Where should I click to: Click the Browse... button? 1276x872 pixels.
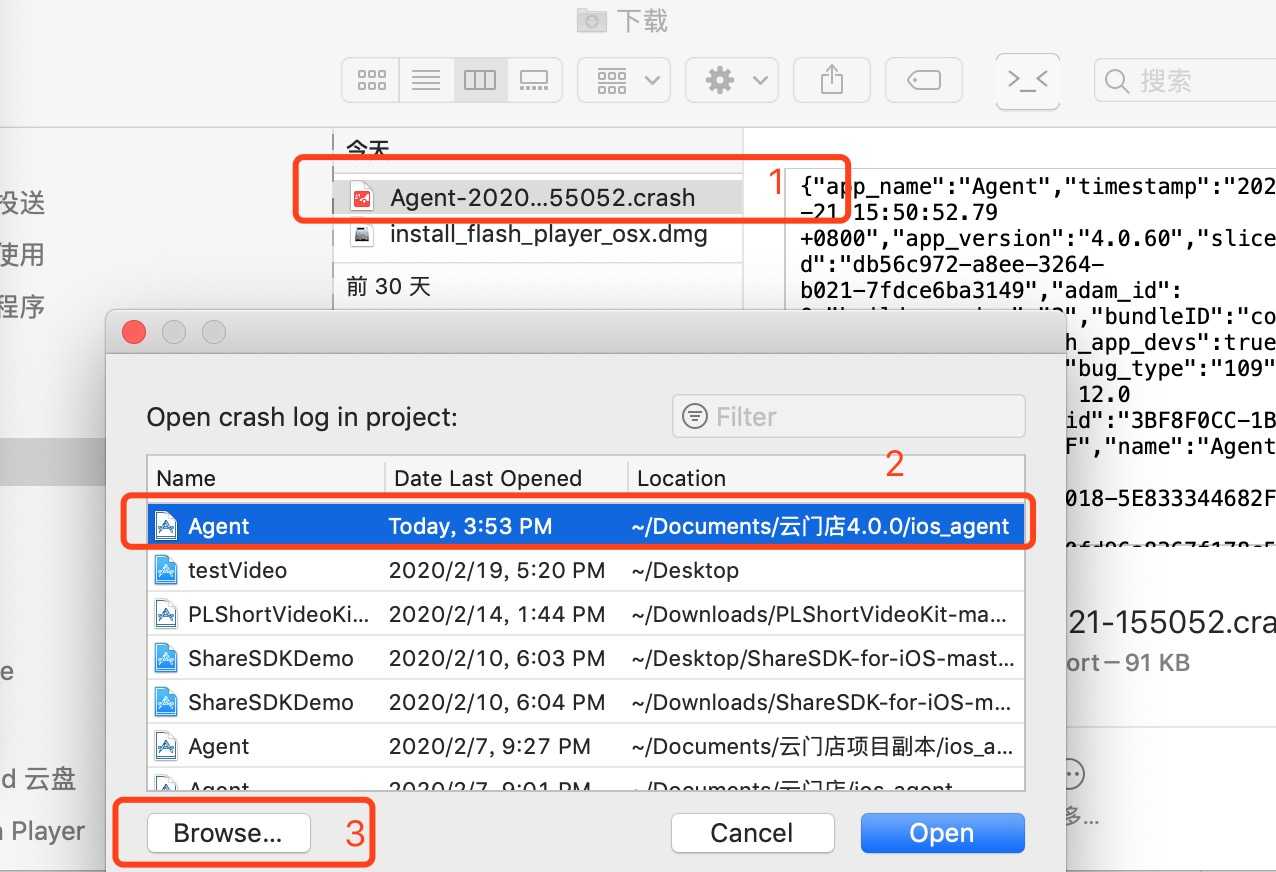(228, 833)
